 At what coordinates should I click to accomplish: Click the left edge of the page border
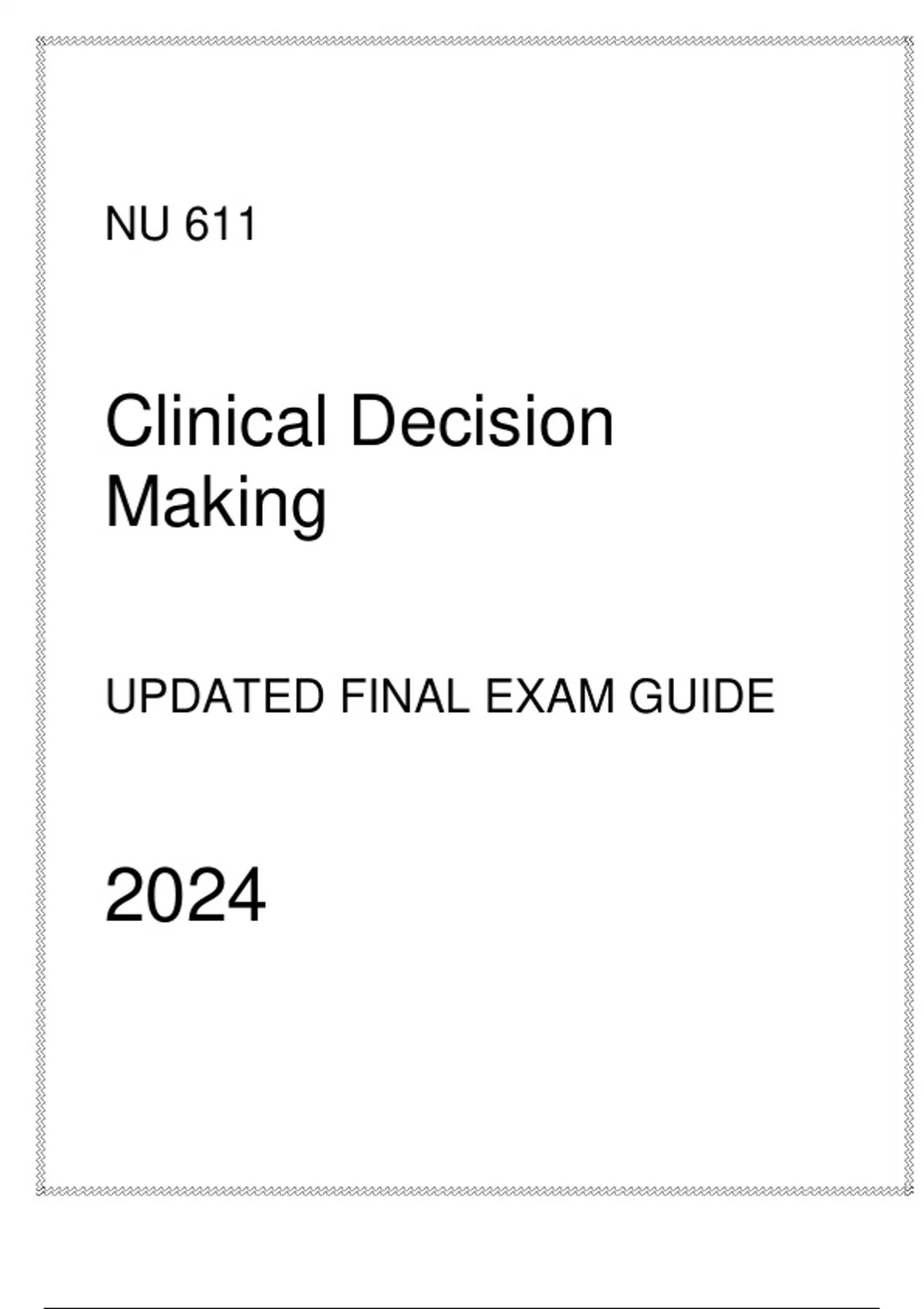pyautogui.click(x=41, y=616)
